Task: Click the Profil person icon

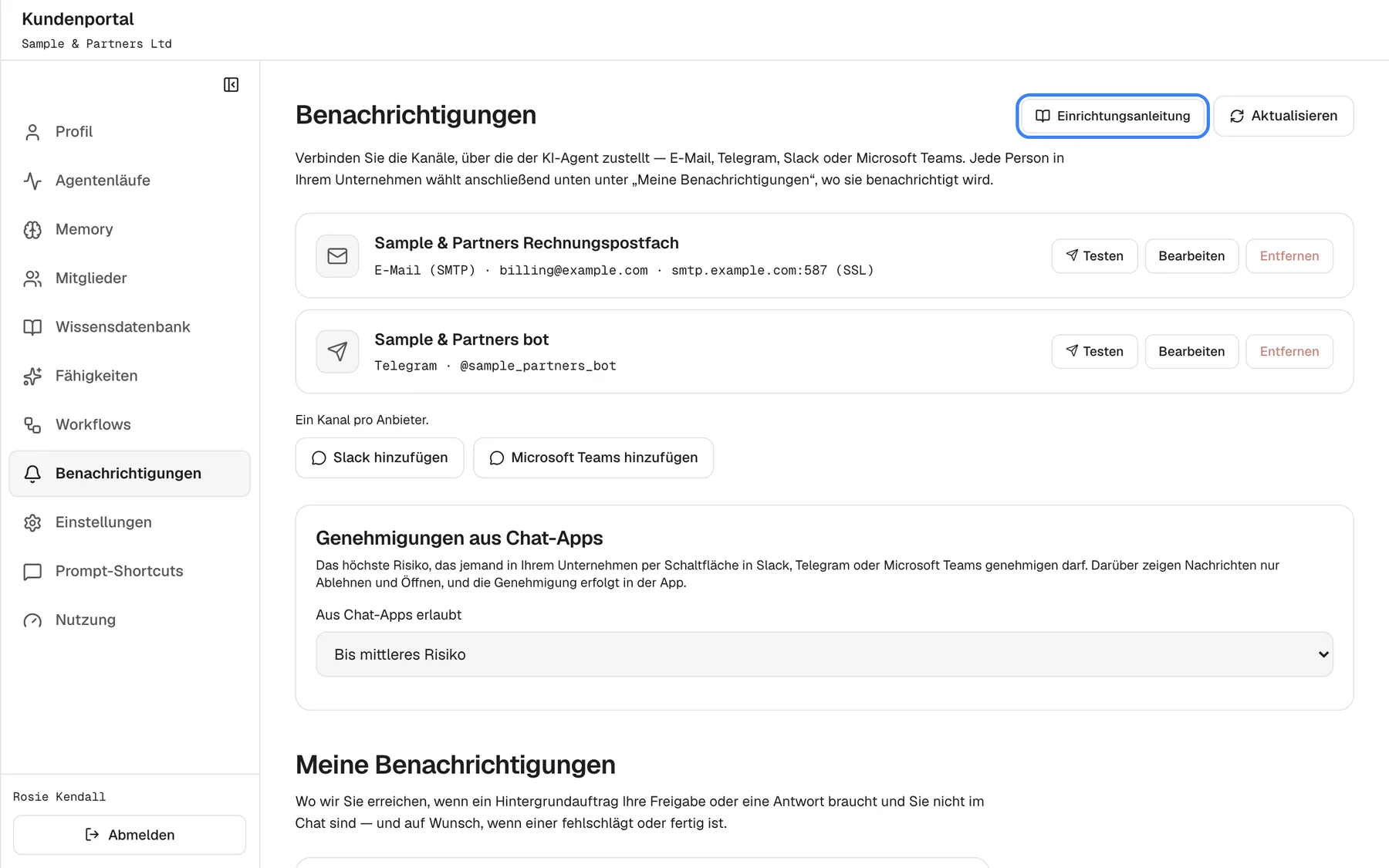Action: click(x=32, y=132)
